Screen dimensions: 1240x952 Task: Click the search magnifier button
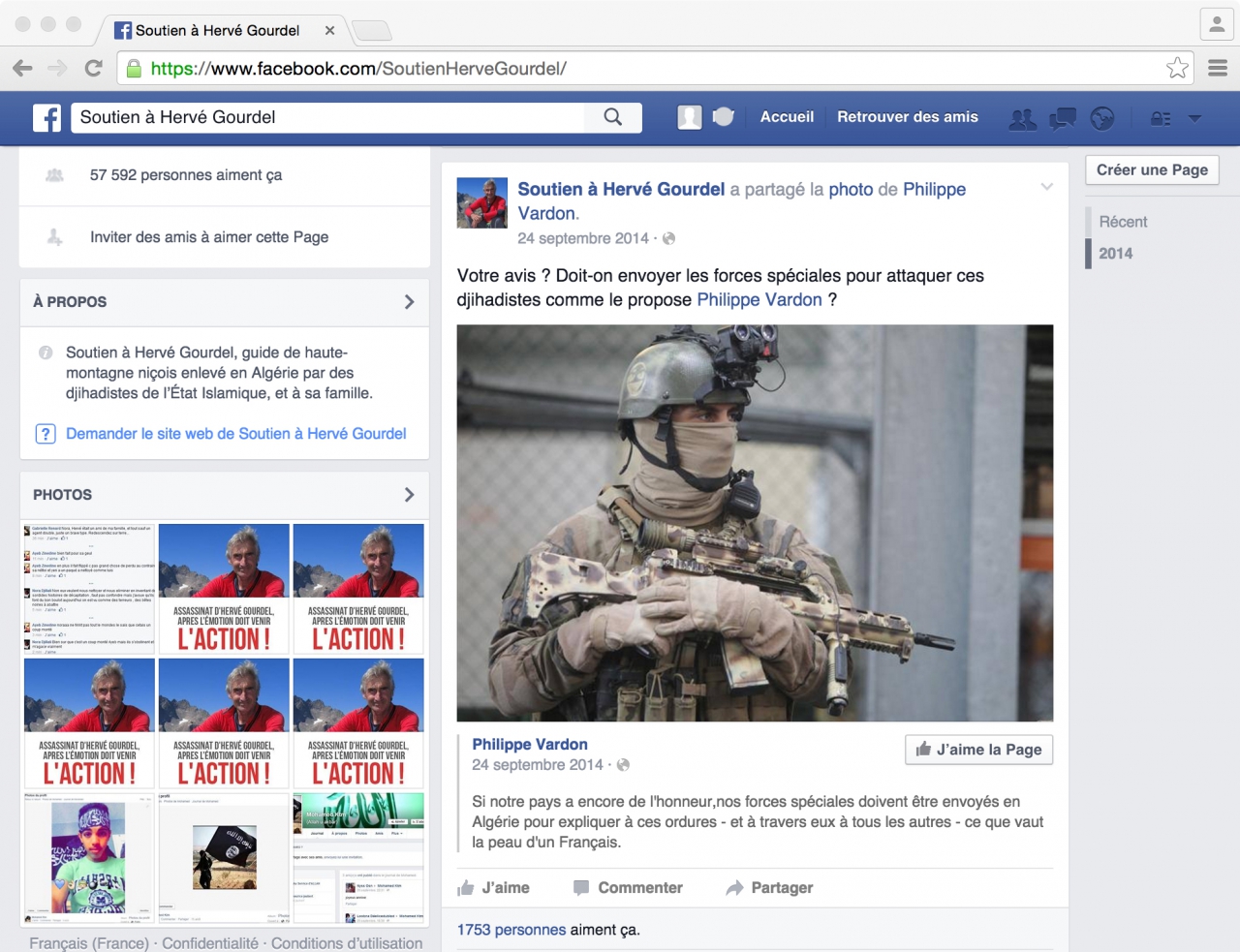coord(613,117)
